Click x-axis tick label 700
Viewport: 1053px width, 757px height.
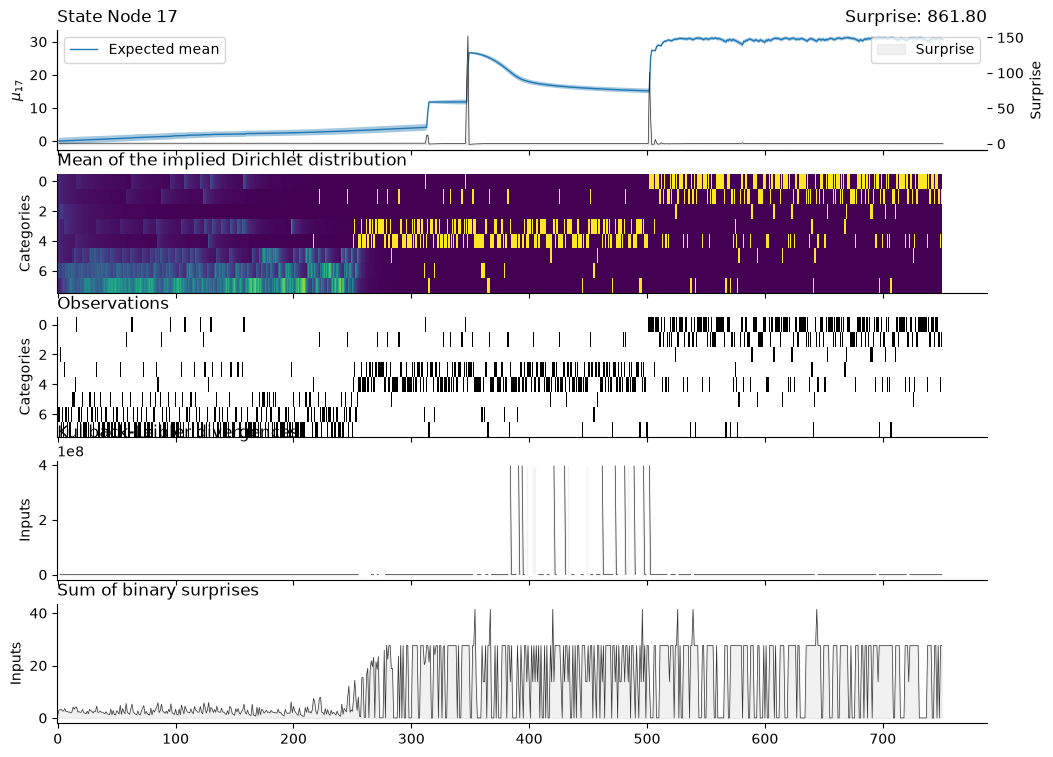coord(883,740)
